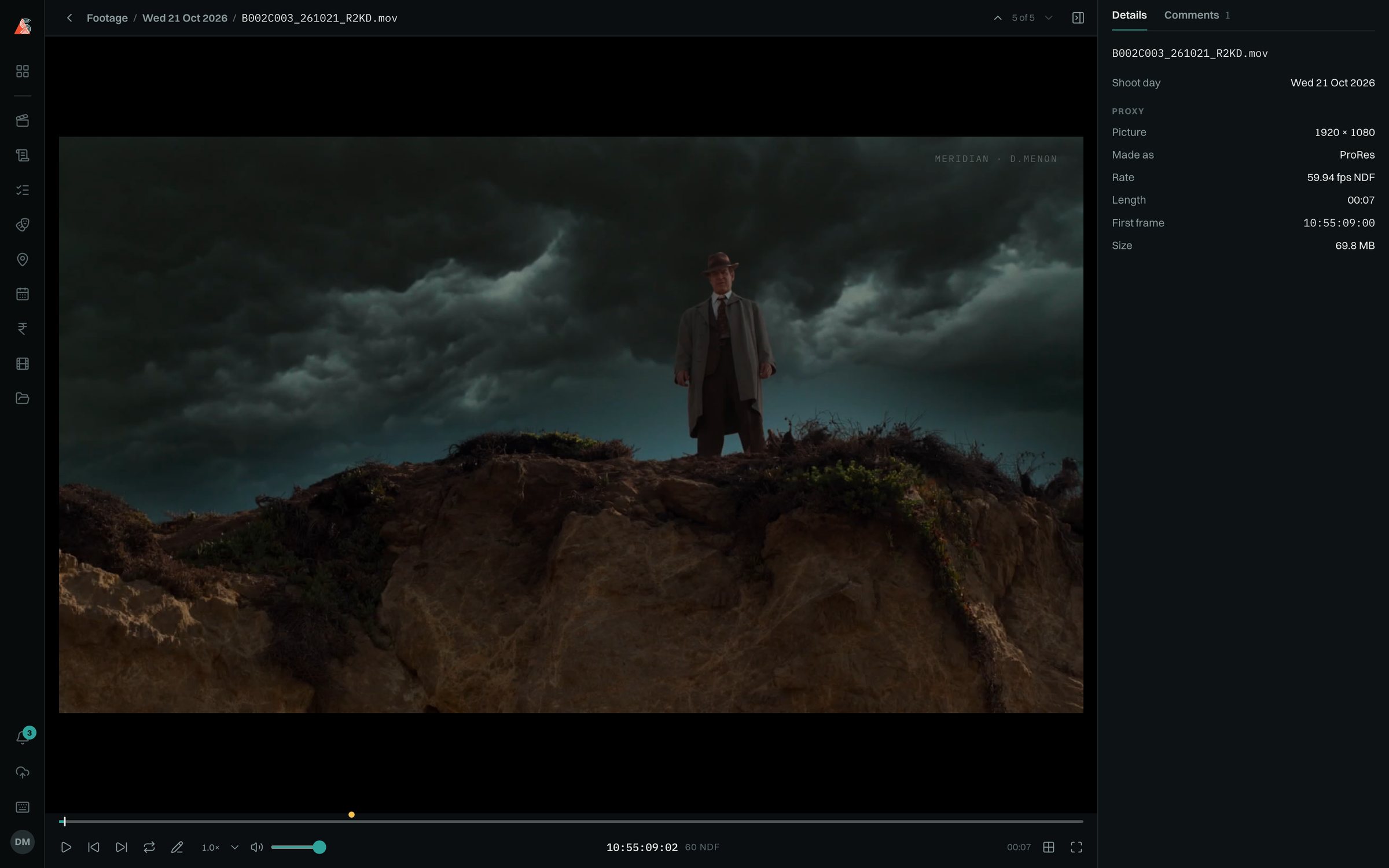Open the script pages icon in sidebar
Screen dimensions: 1389x868
pos(22,155)
